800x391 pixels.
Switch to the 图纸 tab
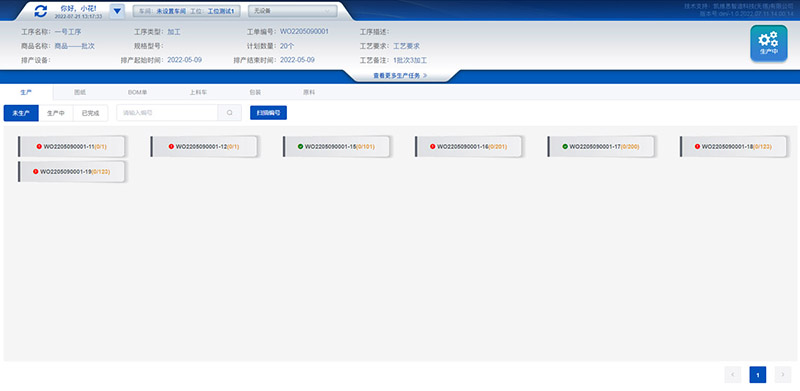click(80, 92)
